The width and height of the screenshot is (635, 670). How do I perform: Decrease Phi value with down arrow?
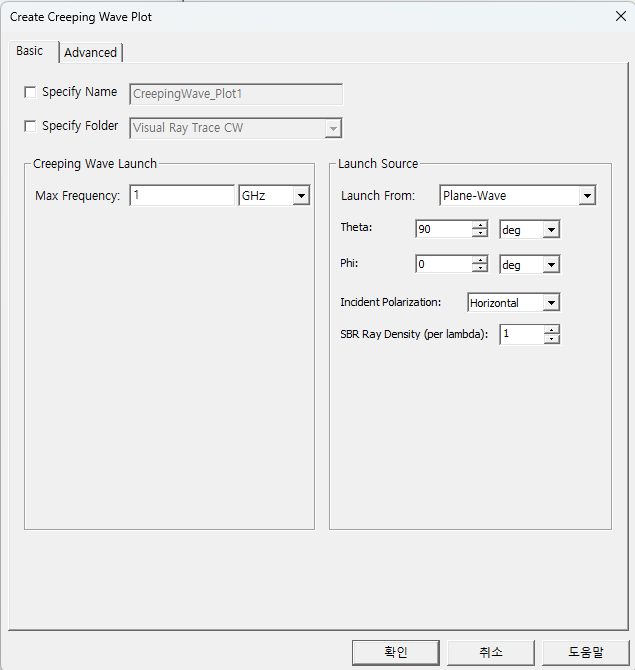pyautogui.click(x=480, y=269)
